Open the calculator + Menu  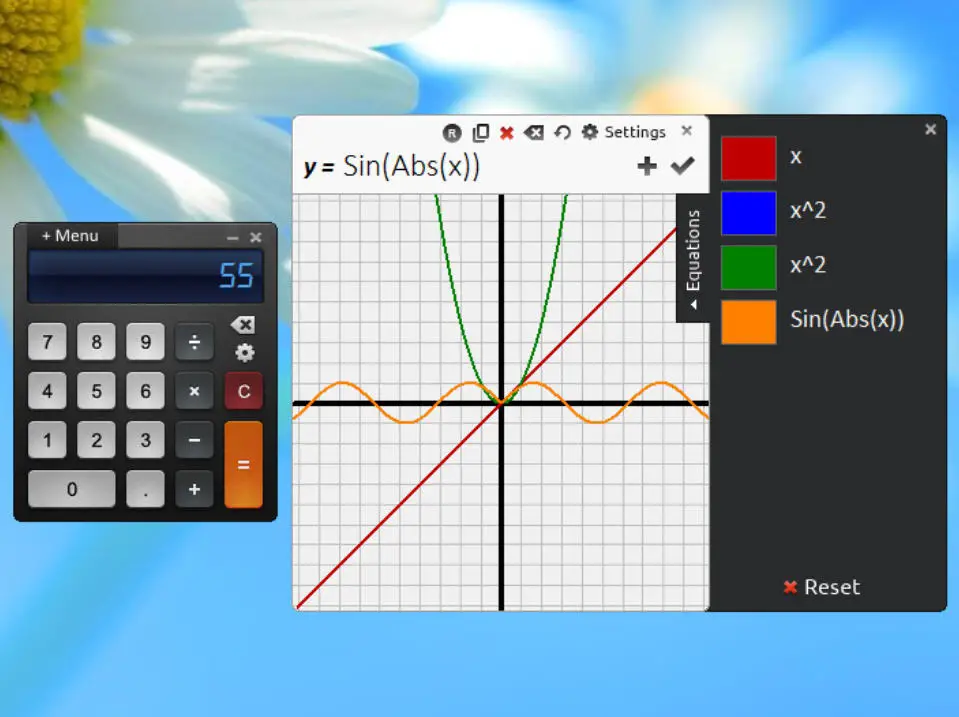coord(70,236)
